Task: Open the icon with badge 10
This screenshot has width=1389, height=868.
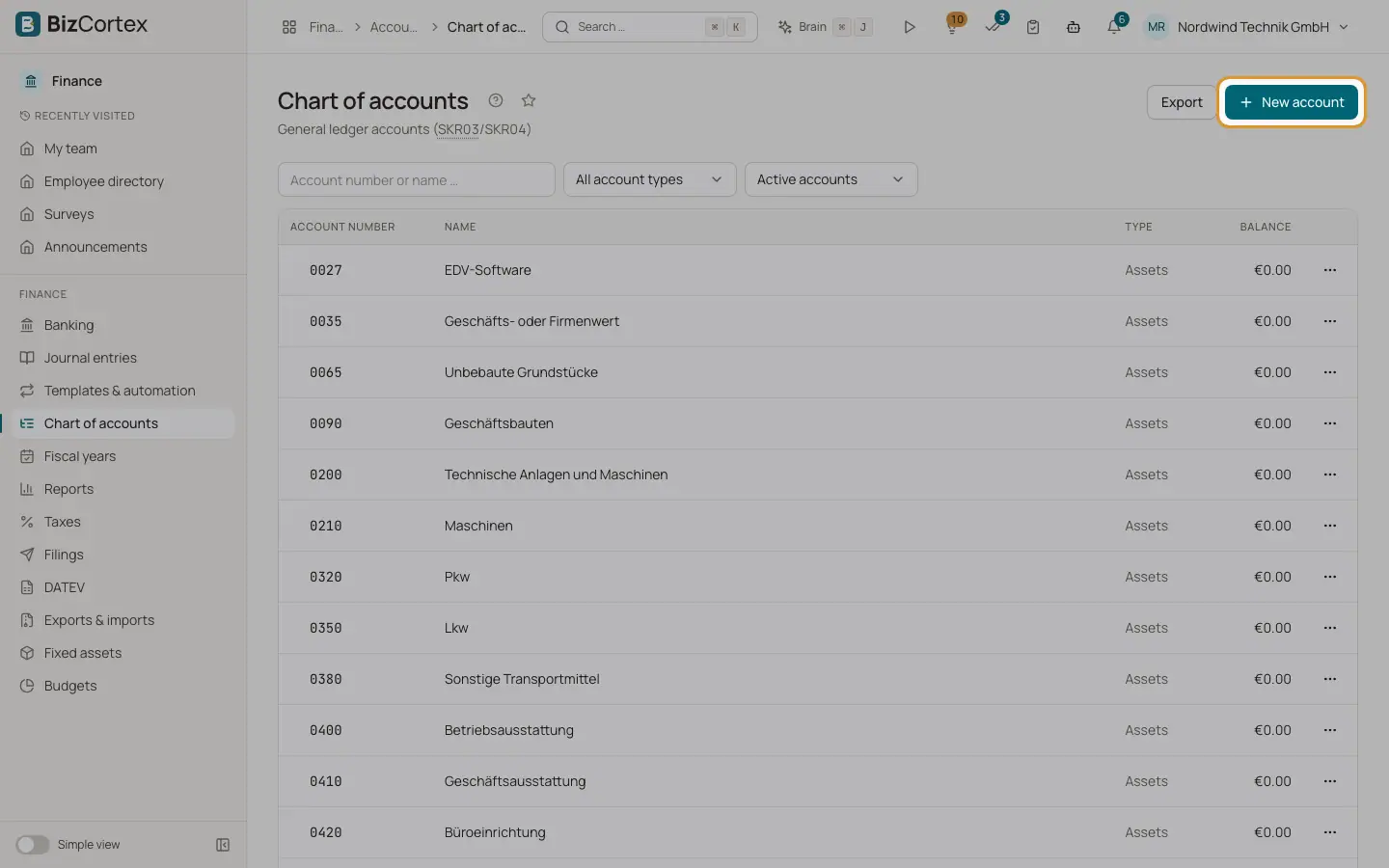Action: pos(952,27)
